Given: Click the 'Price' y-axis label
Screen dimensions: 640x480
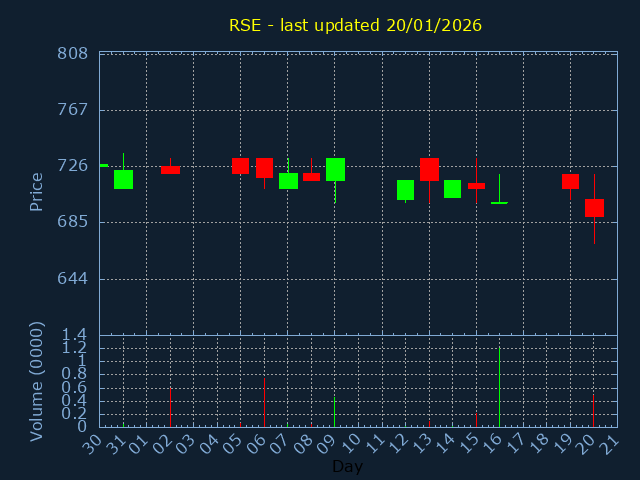Looking at the screenshot, I should [x=36, y=191].
